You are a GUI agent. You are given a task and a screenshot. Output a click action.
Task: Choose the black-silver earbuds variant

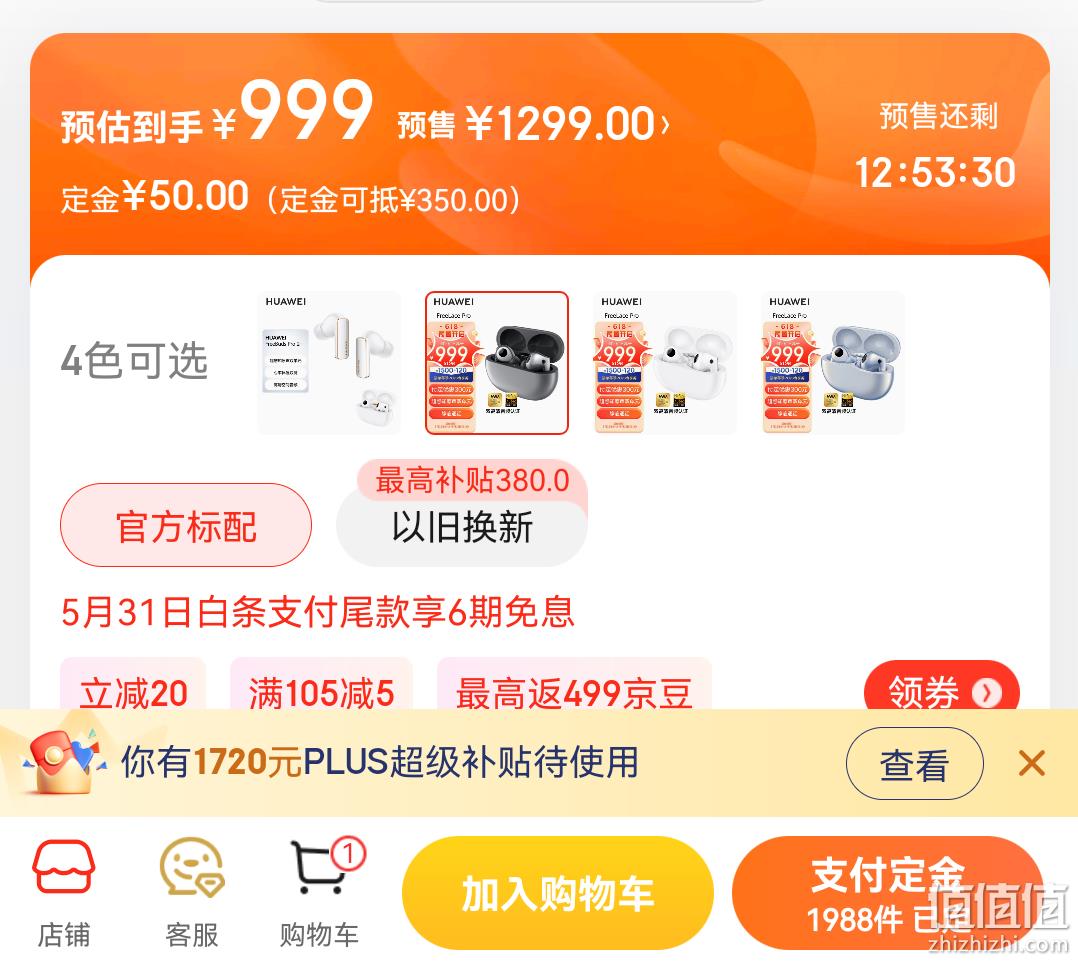(x=497, y=362)
